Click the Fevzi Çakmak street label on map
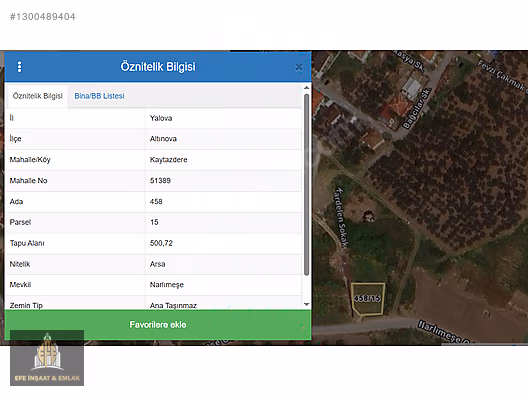Screen dimensions: 528x396 point(502,75)
